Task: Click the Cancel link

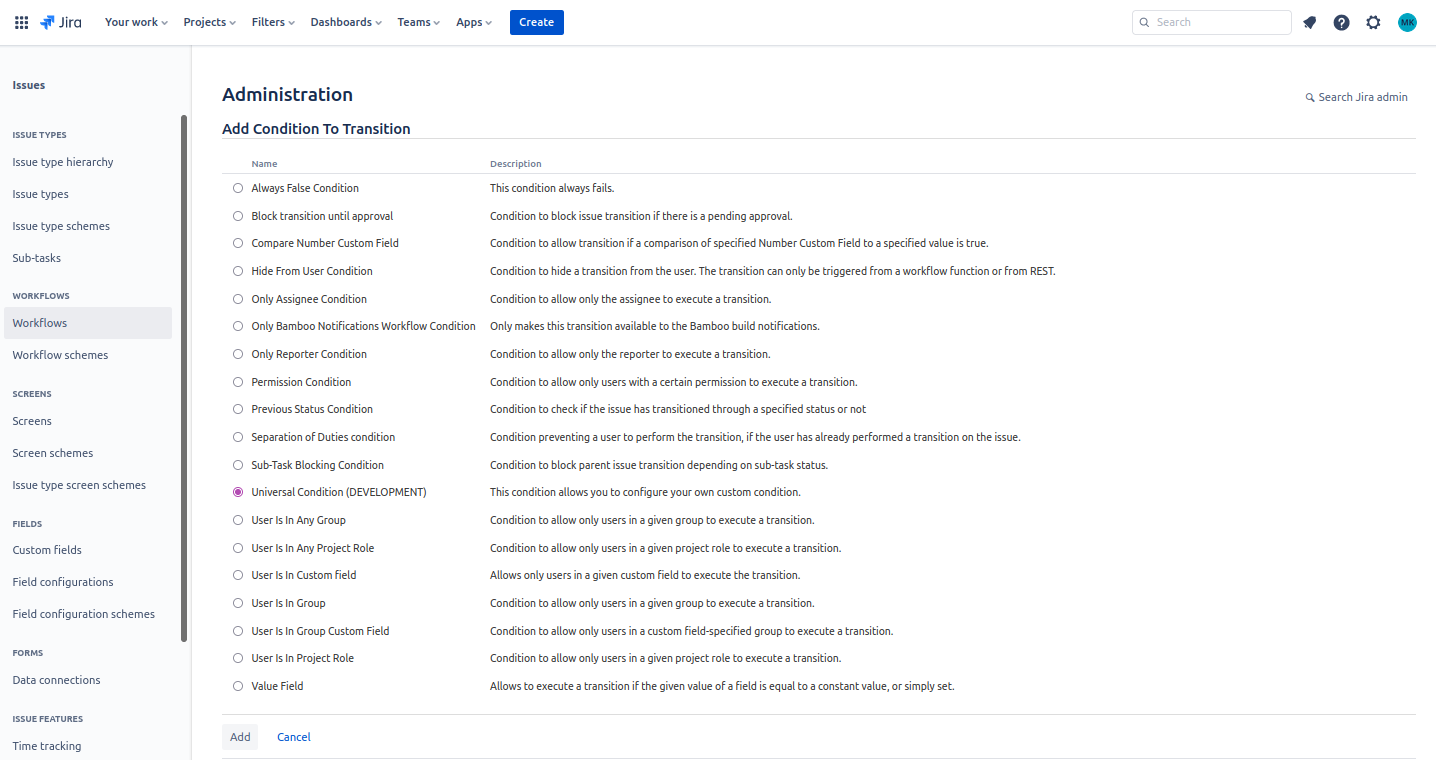Action: tap(294, 737)
